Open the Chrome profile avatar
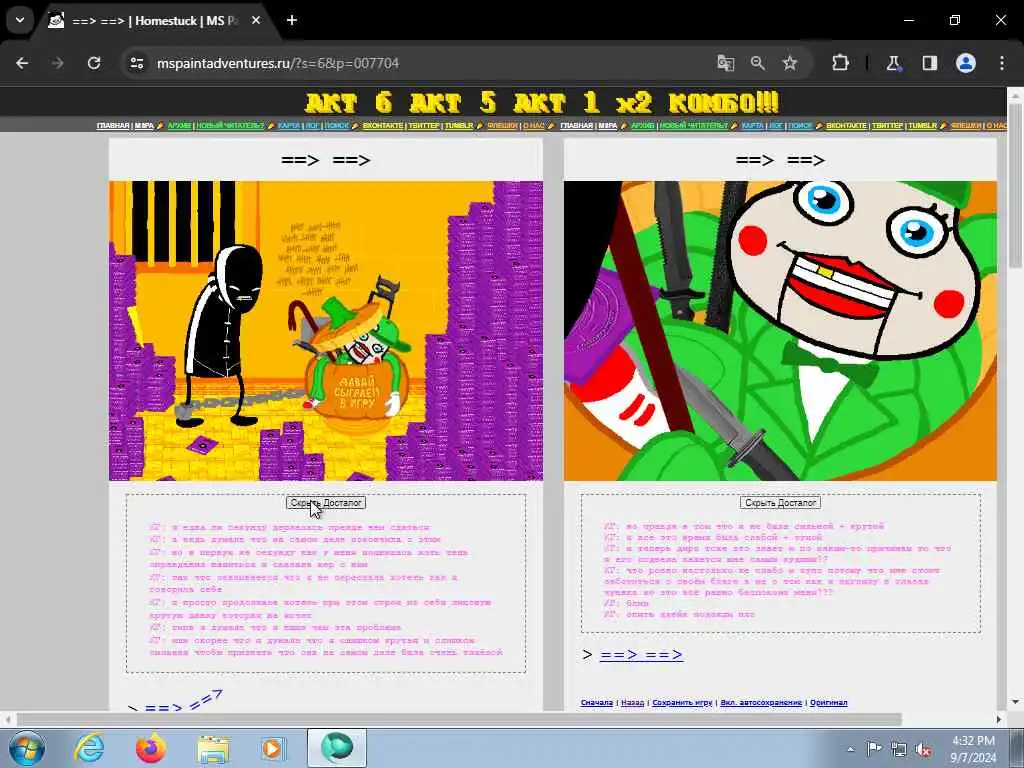Viewport: 1024px width, 768px height. (x=966, y=63)
